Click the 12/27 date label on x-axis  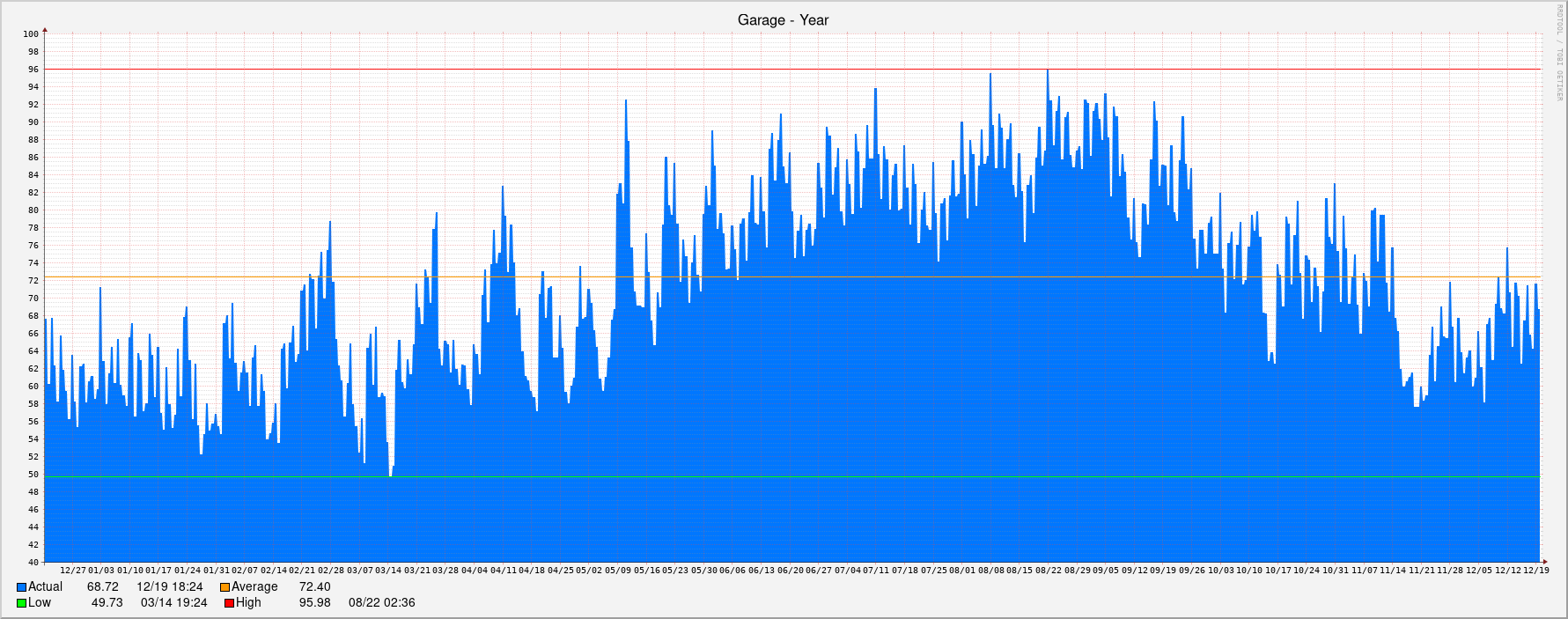pos(72,571)
